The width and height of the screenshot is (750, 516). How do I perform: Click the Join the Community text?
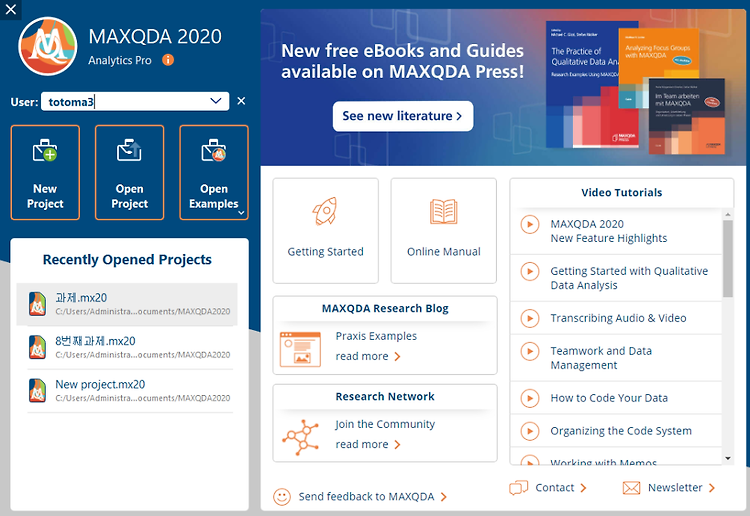pyautogui.click(x=385, y=424)
